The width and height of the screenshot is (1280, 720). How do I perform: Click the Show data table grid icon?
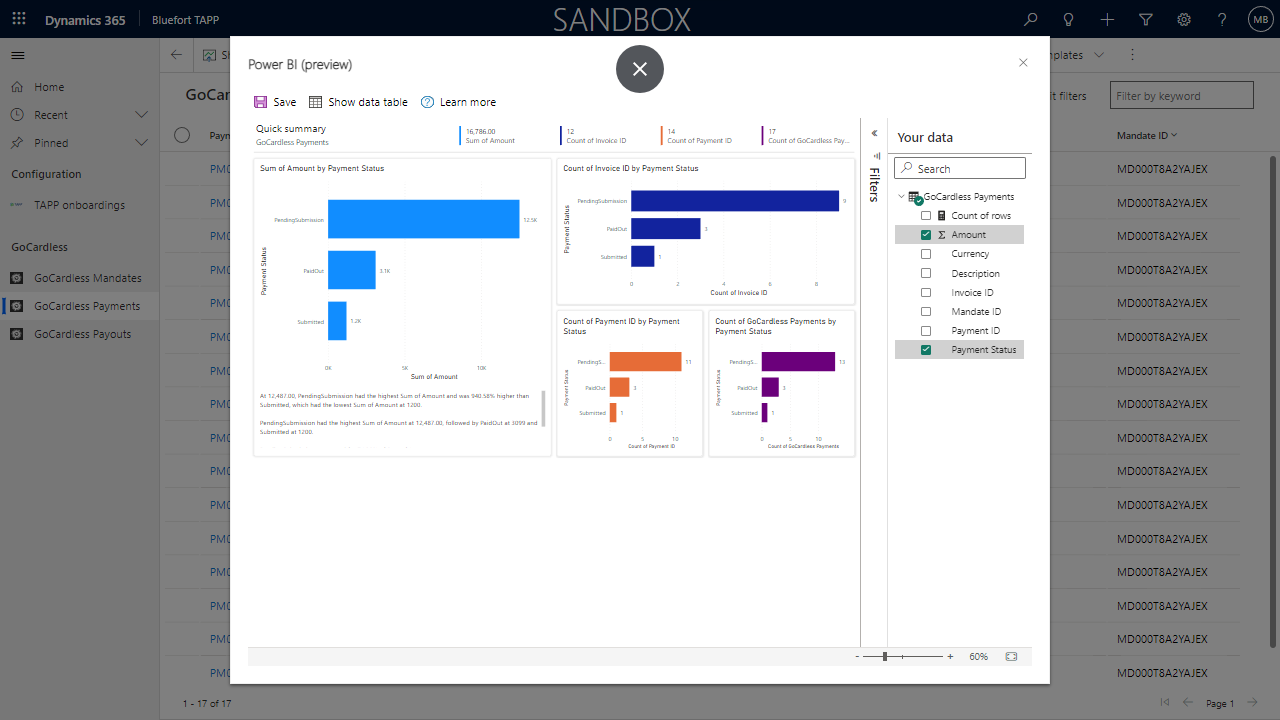(x=315, y=102)
